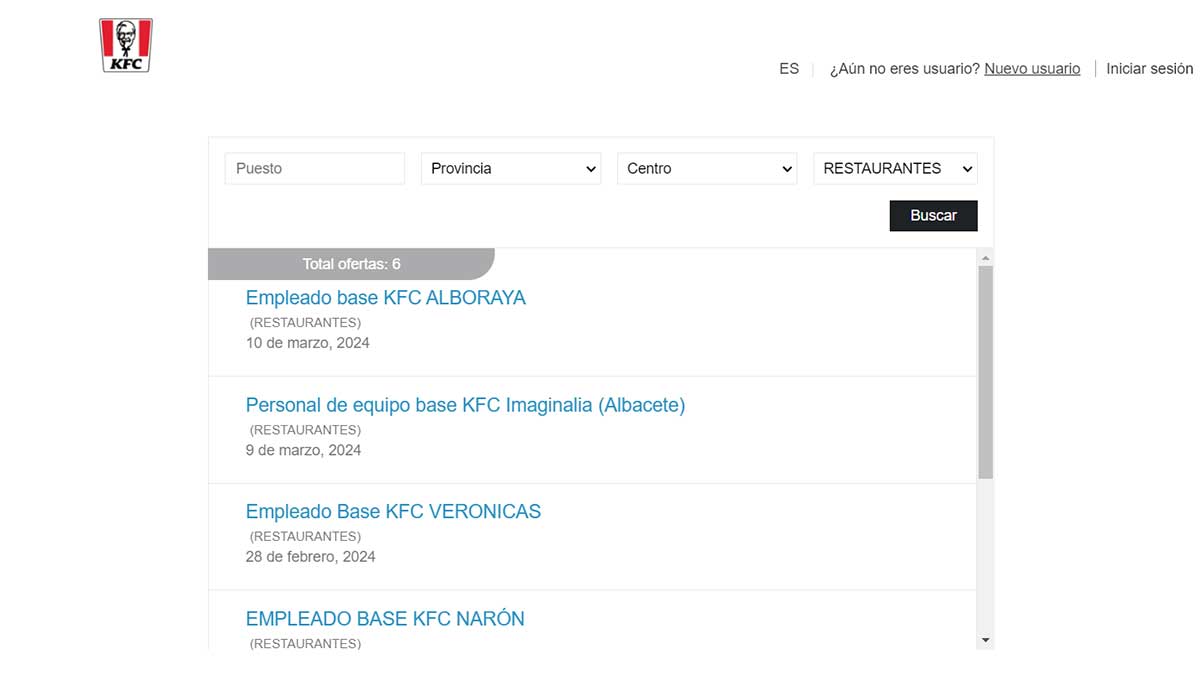Open EMPLEADO BASE KFC NARÓN offer

pyautogui.click(x=385, y=619)
